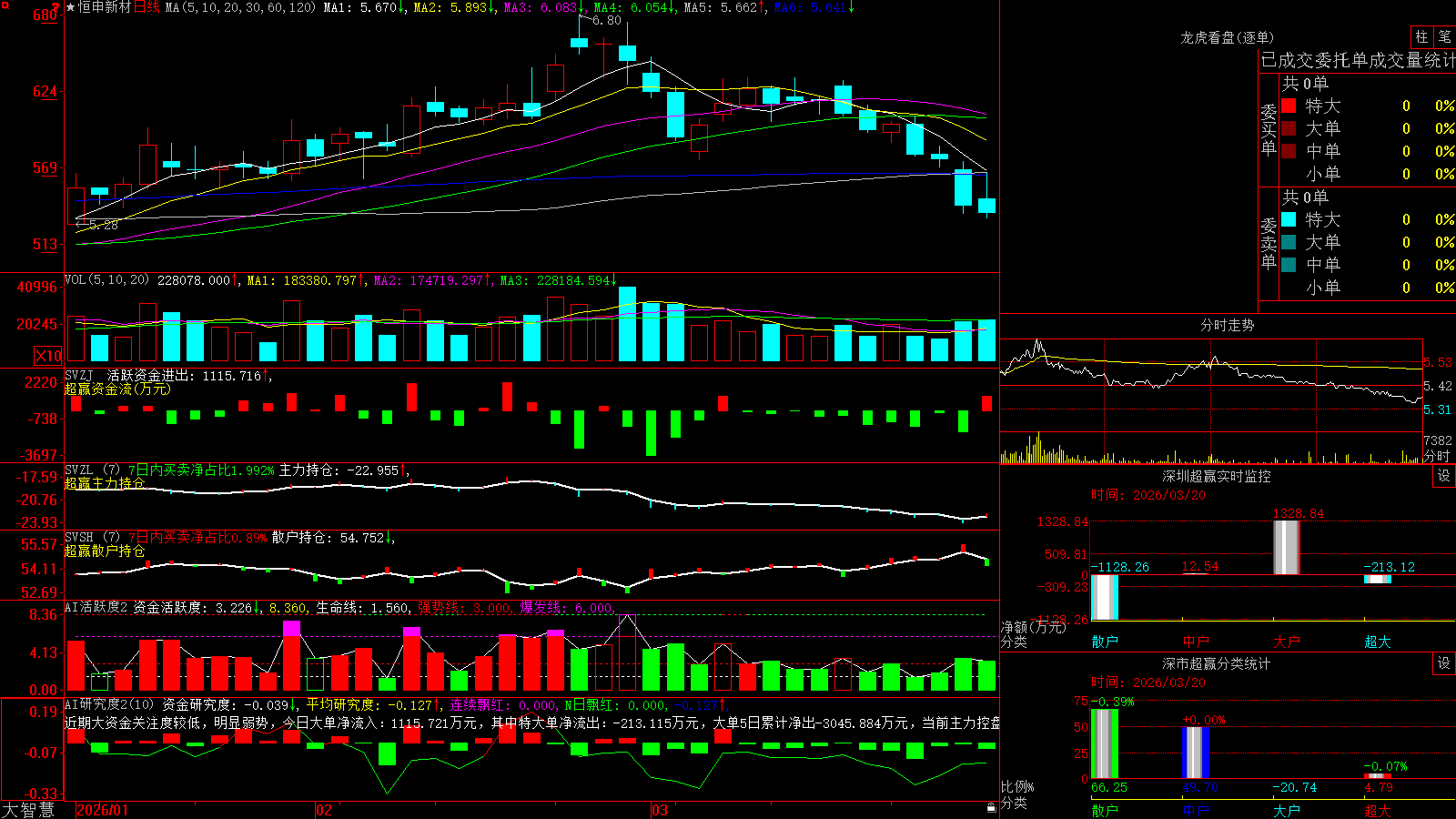Click the dark red swatch for 委买单 中单
The width and height of the screenshot is (1456, 819).
(1289, 150)
